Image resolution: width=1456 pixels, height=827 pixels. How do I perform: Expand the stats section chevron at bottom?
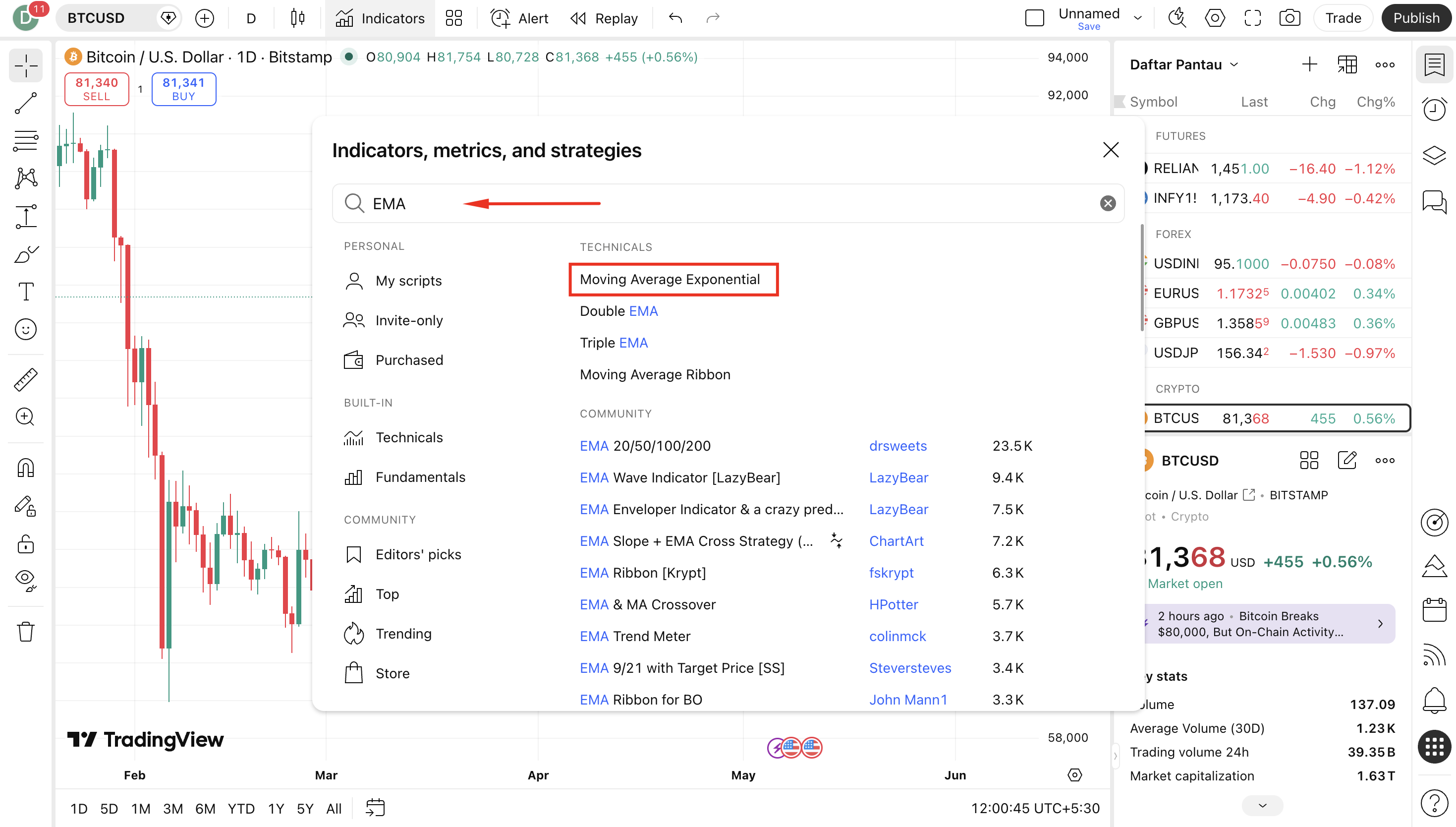tap(1262, 805)
